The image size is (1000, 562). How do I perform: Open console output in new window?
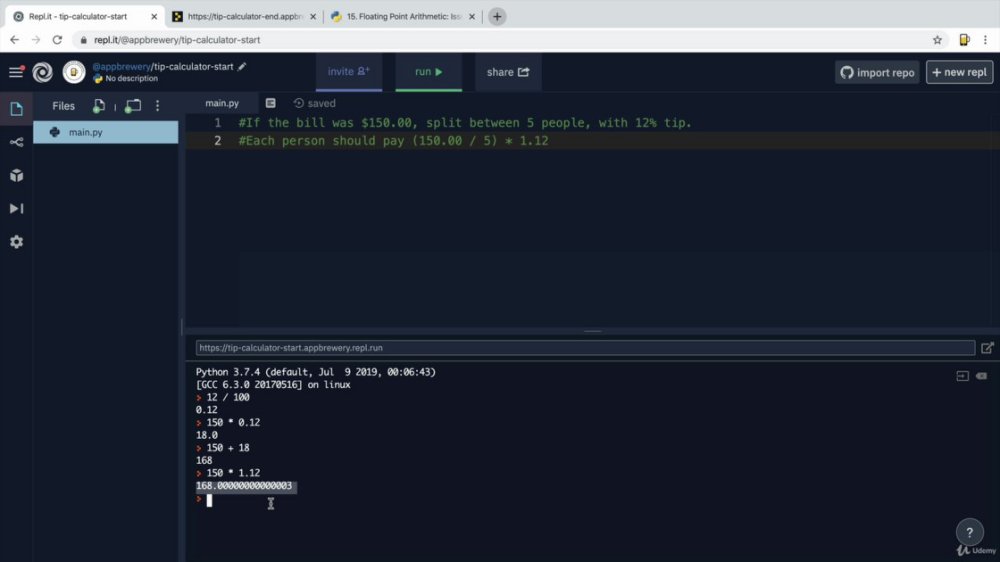pyautogui.click(x=987, y=348)
